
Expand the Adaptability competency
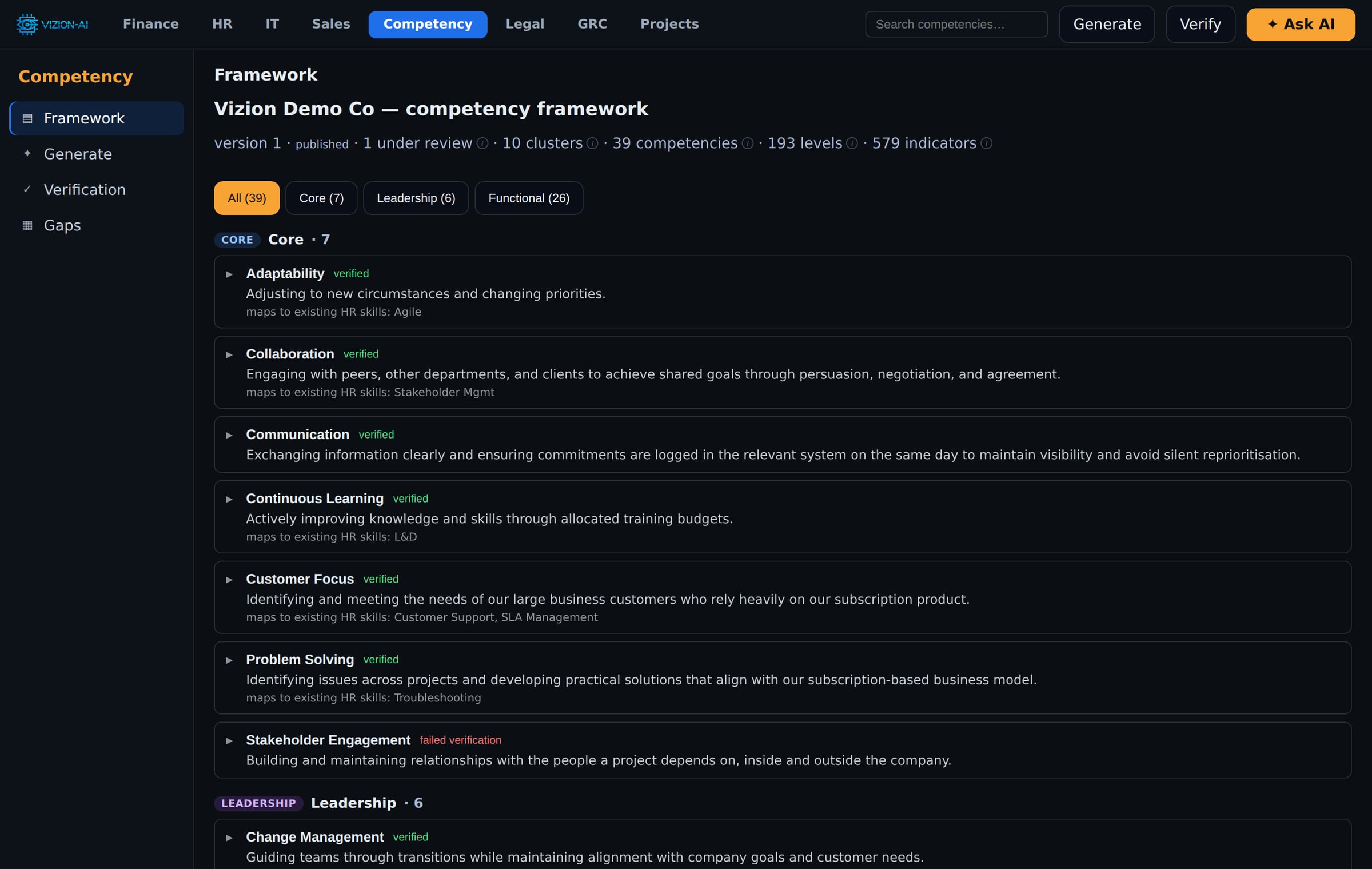(229, 274)
